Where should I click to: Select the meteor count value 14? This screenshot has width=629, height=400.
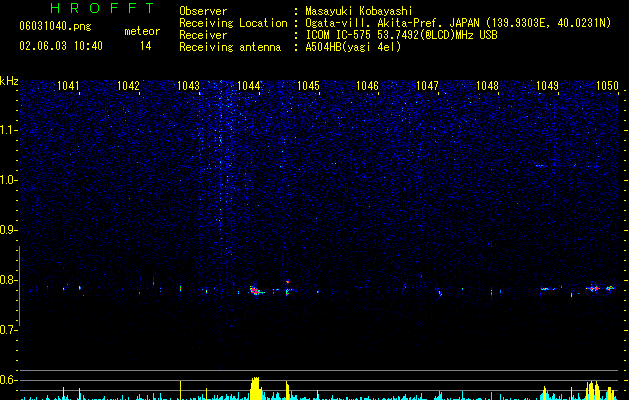(146, 46)
